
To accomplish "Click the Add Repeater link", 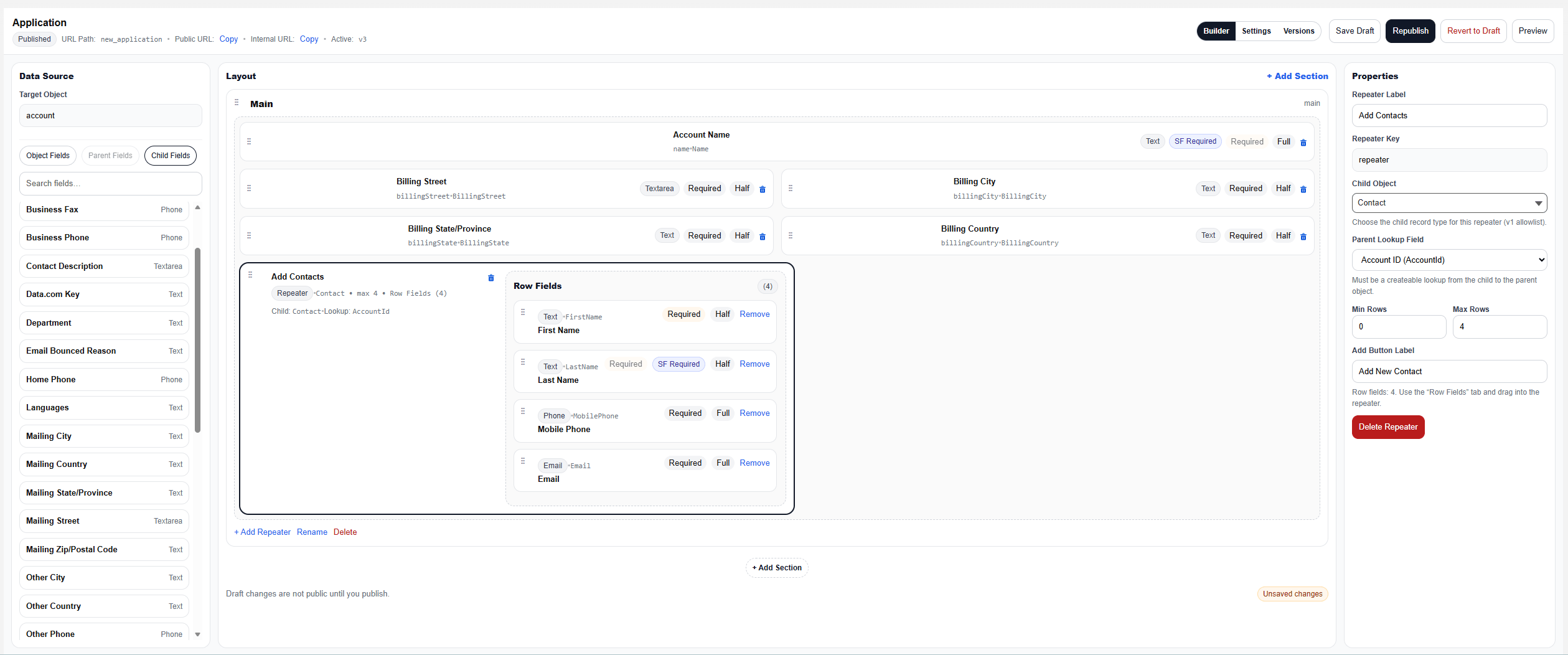I will 262,532.
